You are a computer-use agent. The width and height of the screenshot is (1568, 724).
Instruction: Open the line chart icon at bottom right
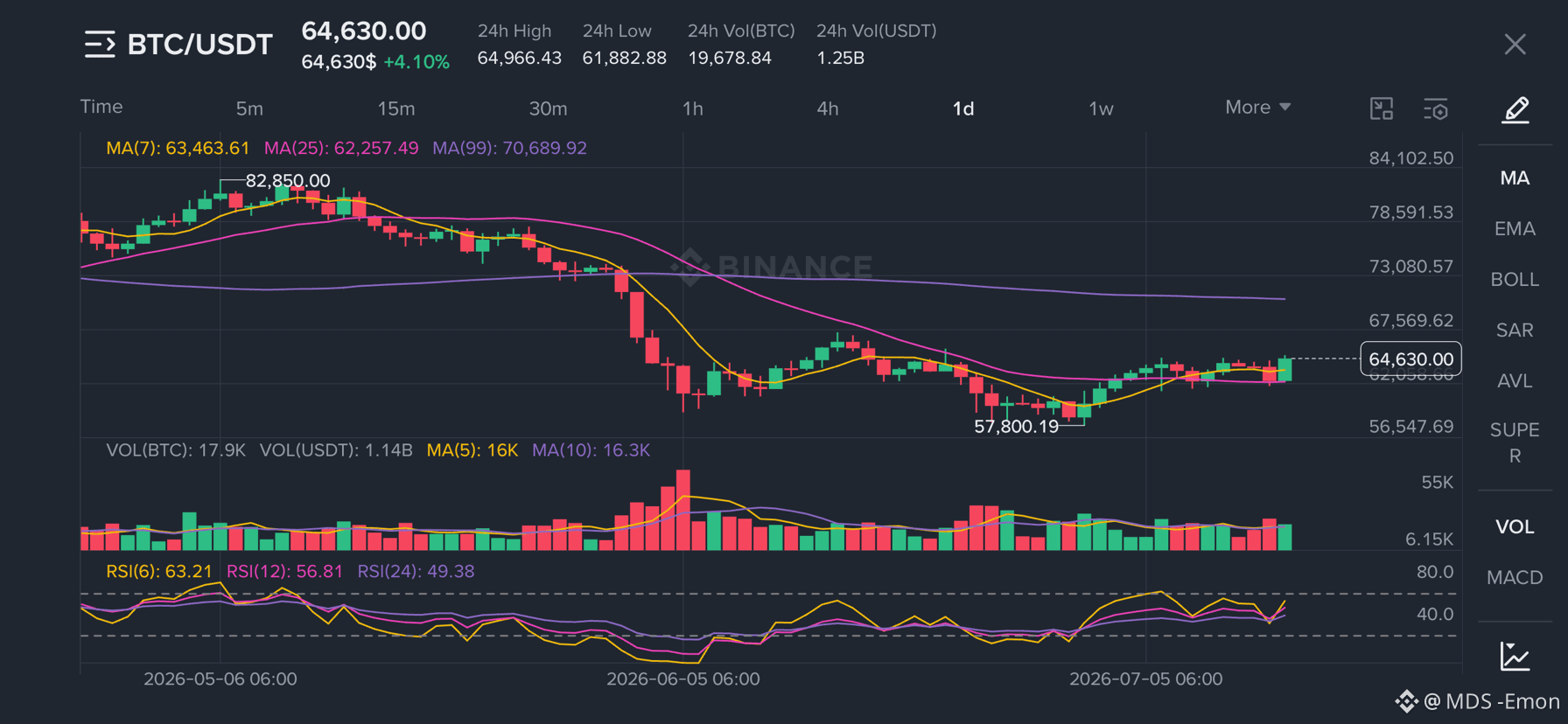coord(1515,656)
